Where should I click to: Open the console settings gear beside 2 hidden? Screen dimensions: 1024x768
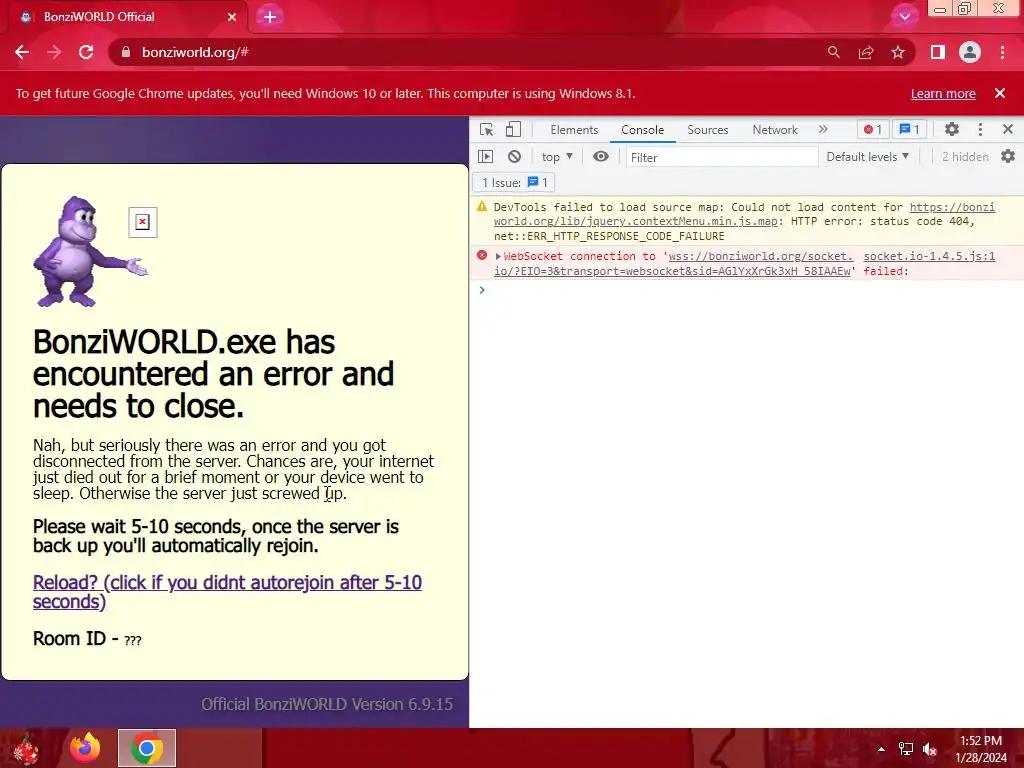1008,157
